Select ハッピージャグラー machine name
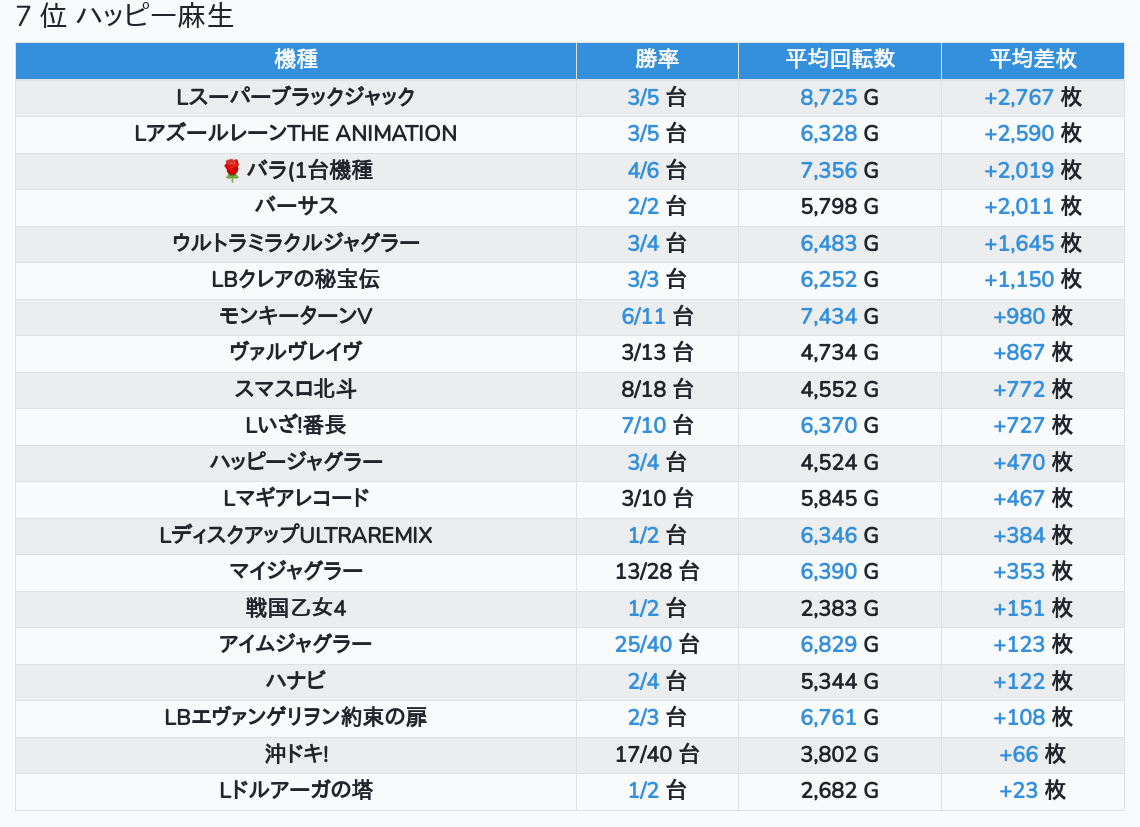 (x=296, y=462)
